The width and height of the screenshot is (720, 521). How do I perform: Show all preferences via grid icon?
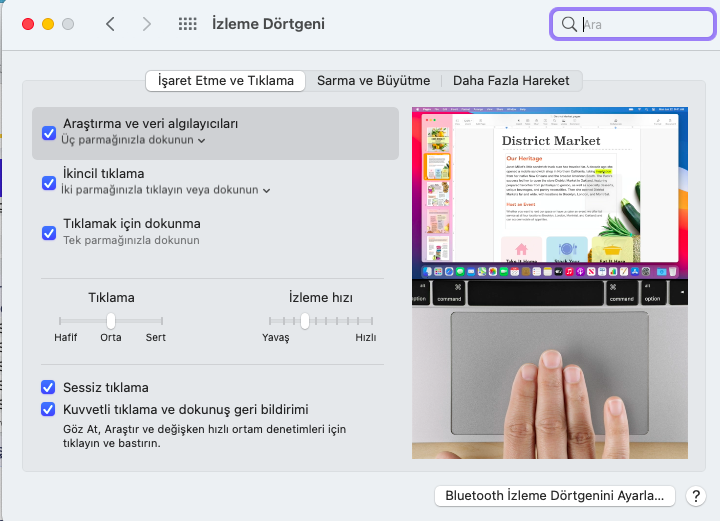point(187,24)
